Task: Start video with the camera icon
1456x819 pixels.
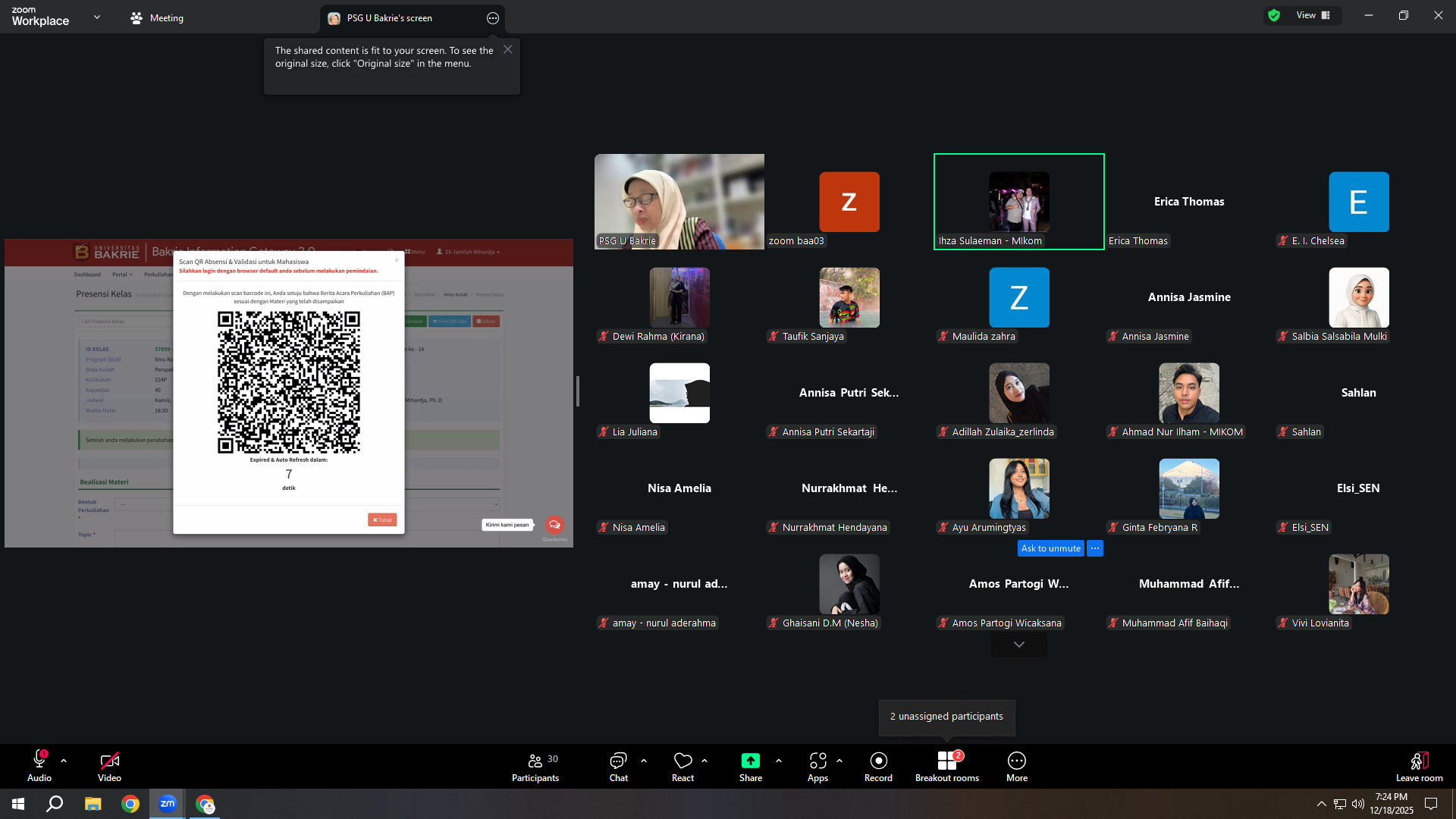Action: point(109,766)
